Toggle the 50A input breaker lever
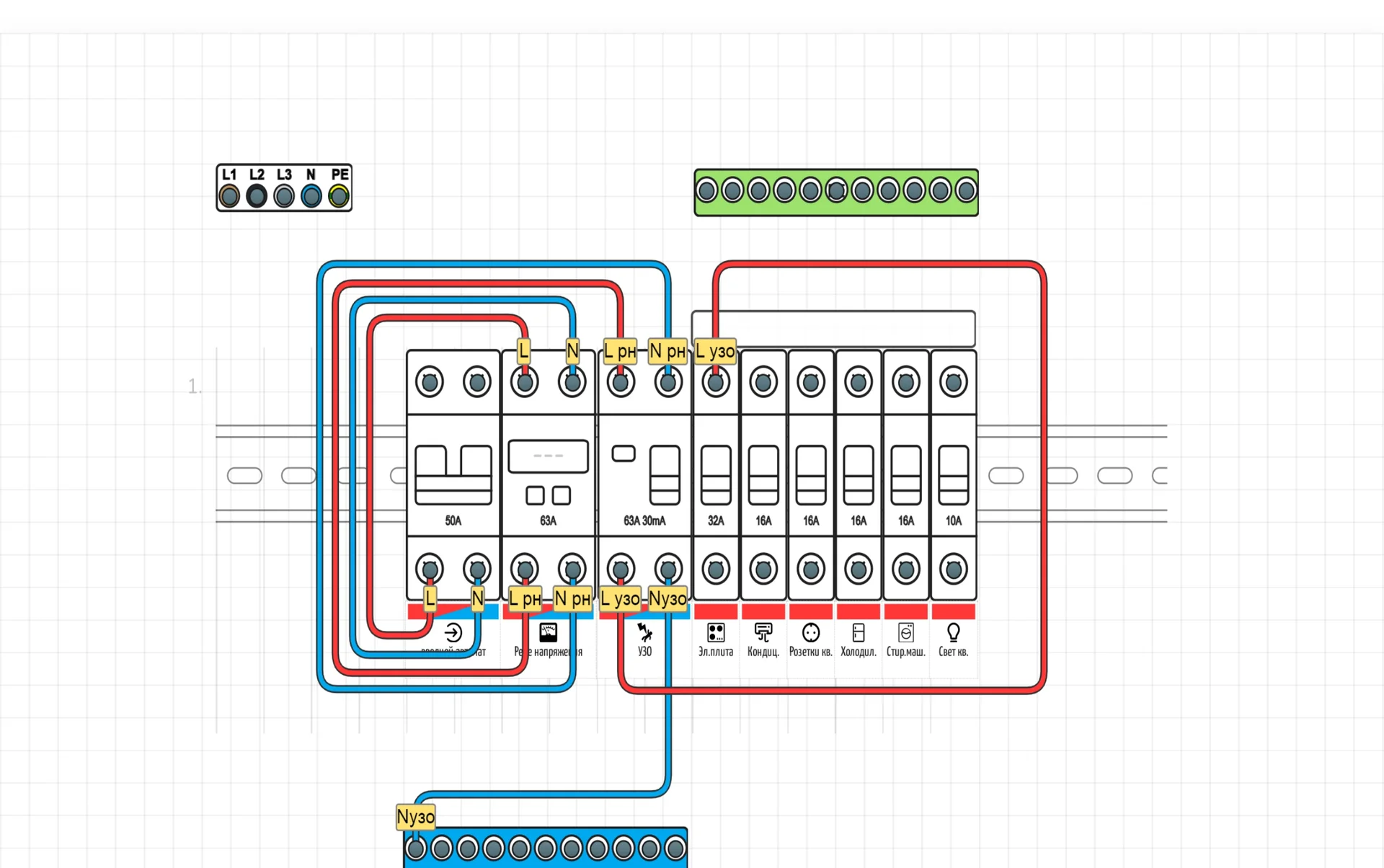The image size is (1384, 868). [x=453, y=475]
